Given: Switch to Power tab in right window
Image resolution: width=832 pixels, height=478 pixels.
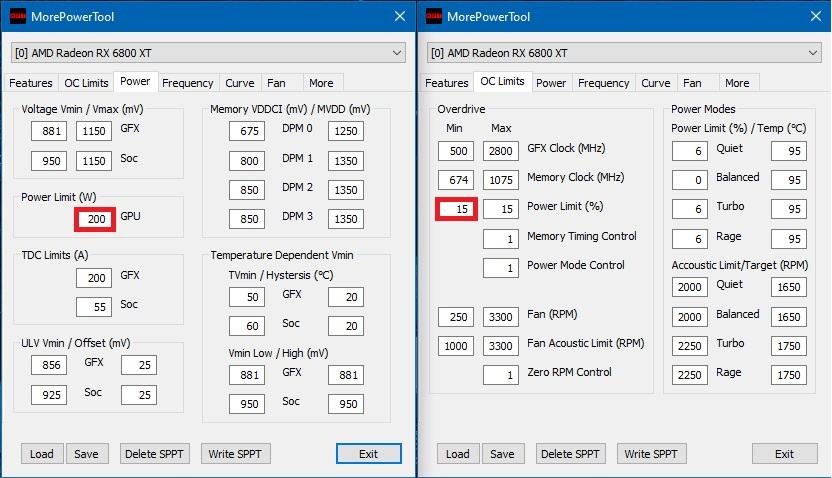Looking at the screenshot, I should click(551, 83).
